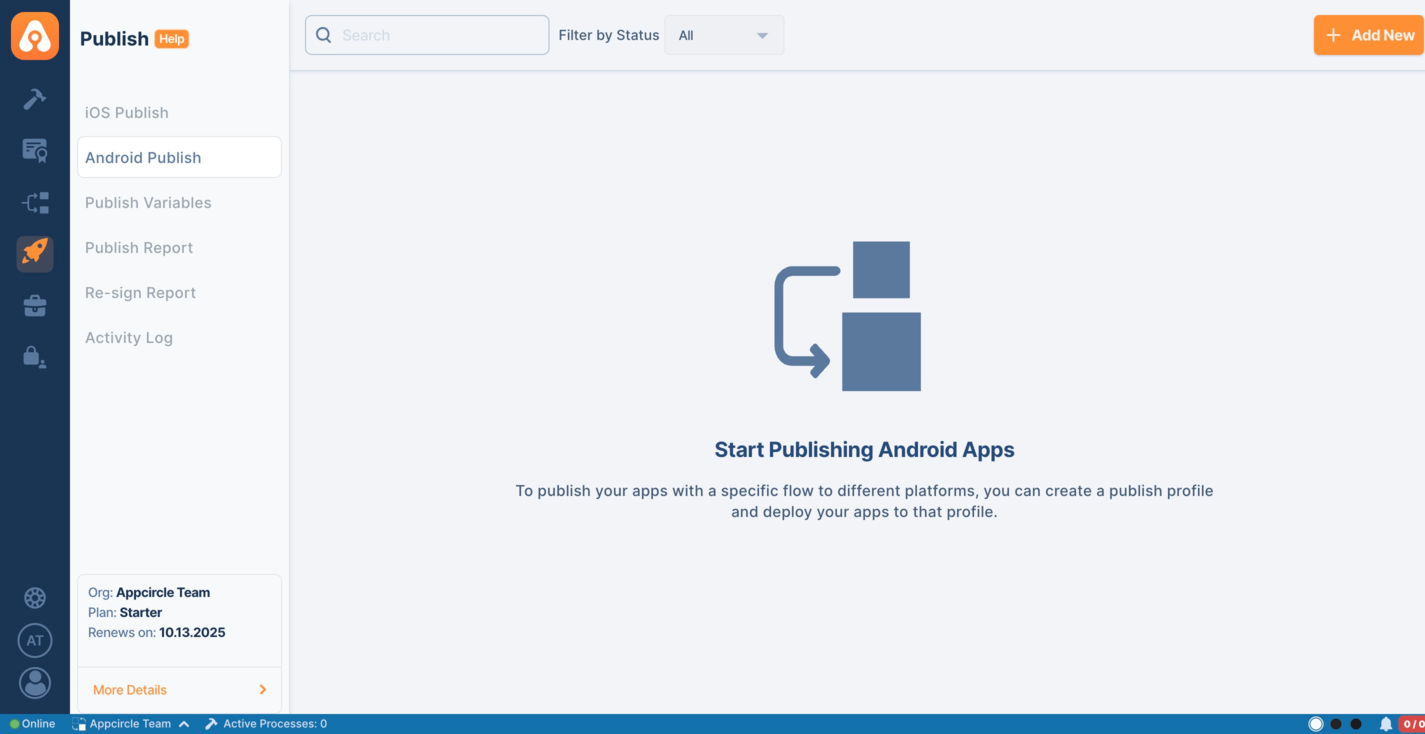Open the AT organization avatar
Image resolution: width=1425 pixels, height=734 pixels.
(x=35, y=641)
